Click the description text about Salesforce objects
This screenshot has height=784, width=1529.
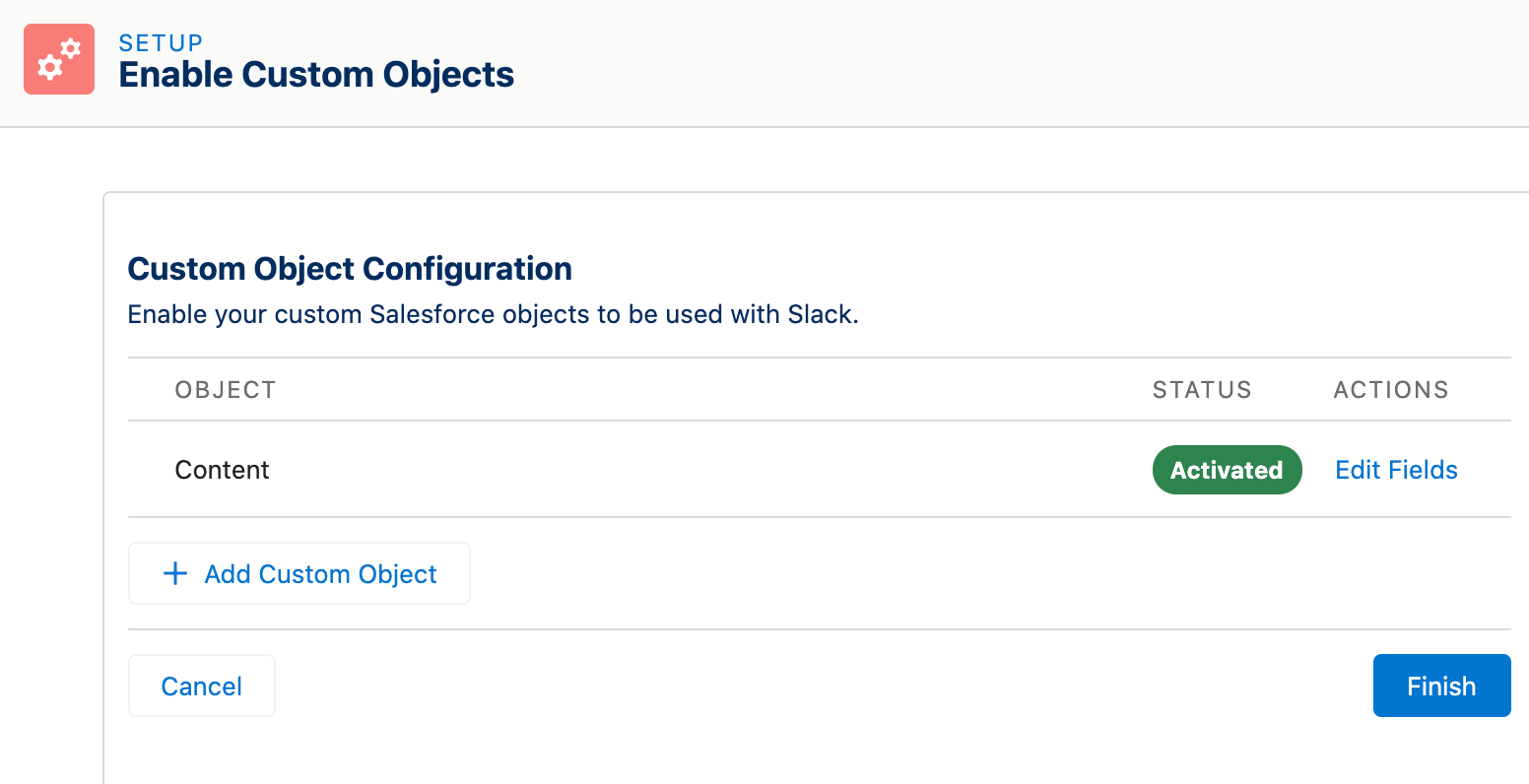click(x=493, y=314)
